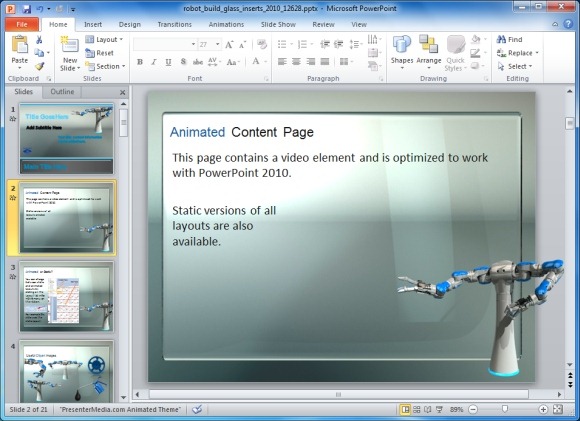Open the Character Spacing dropdown
580x421 pixels.
coord(215,62)
